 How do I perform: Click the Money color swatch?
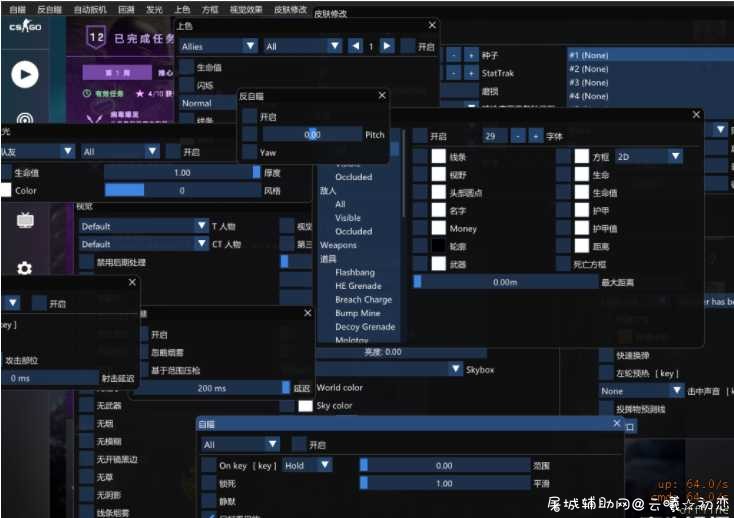[x=438, y=228]
